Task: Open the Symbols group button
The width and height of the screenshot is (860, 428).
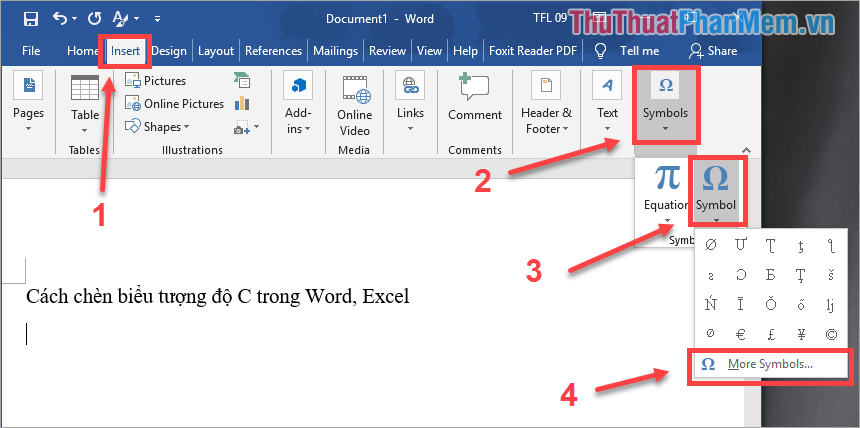Action: click(x=665, y=103)
